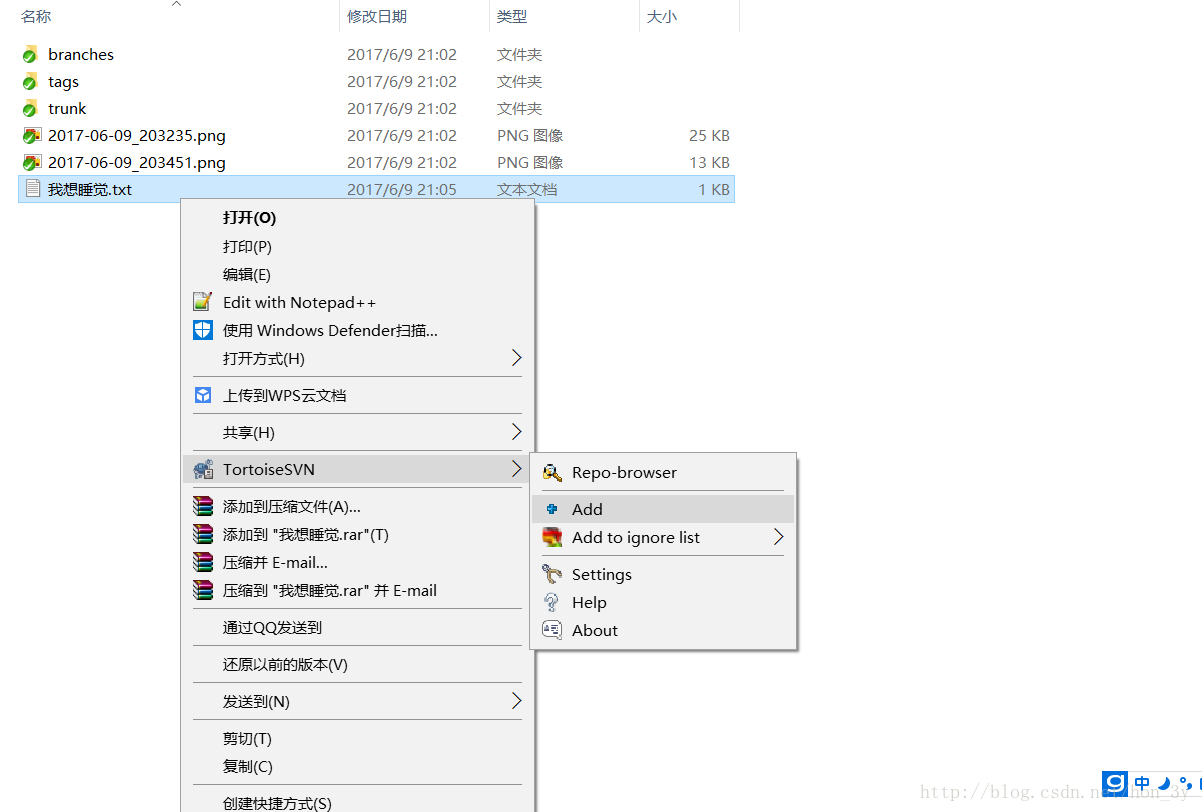
Task: Click the 中 input method indicator in tray
Action: (x=1141, y=784)
